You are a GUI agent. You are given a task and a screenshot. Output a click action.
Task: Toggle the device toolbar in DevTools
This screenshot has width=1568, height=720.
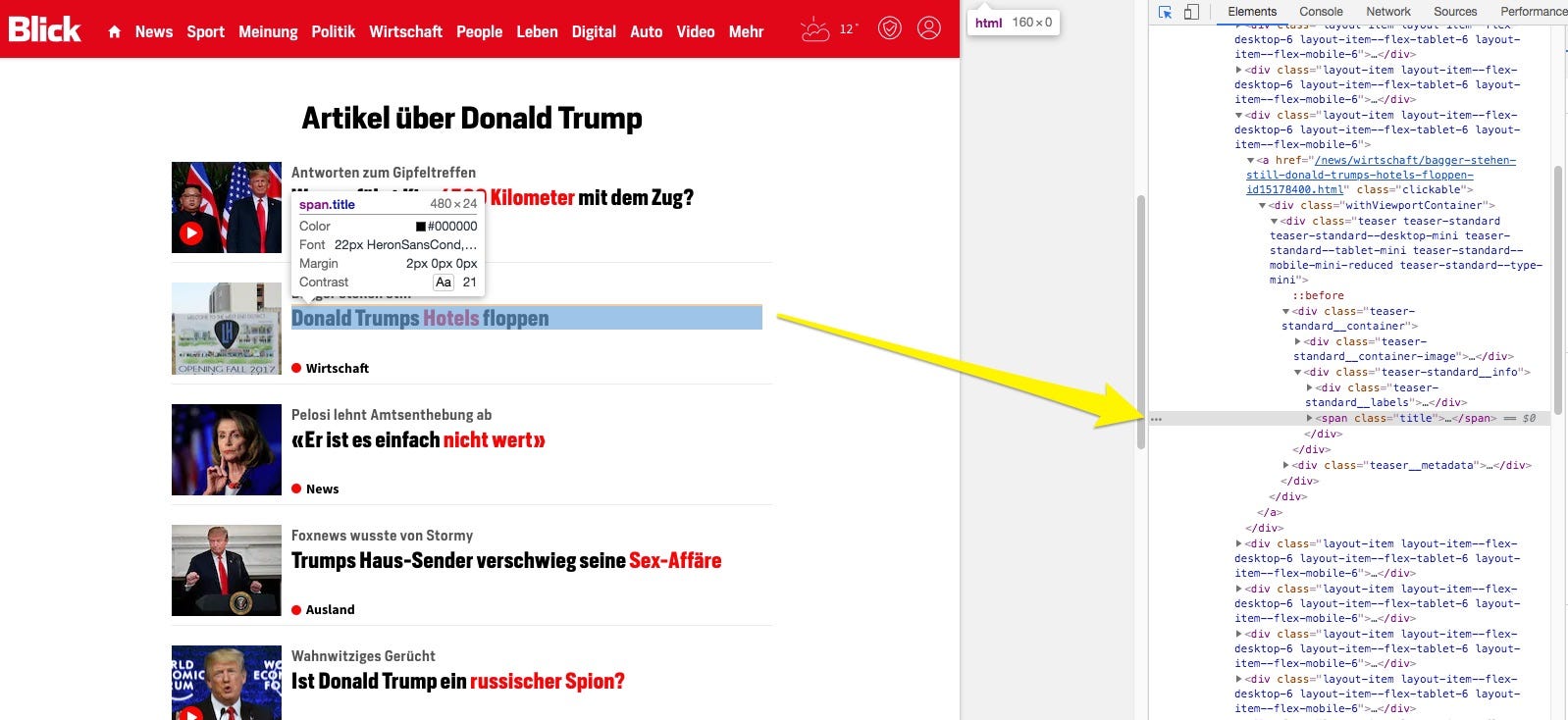click(x=1191, y=12)
